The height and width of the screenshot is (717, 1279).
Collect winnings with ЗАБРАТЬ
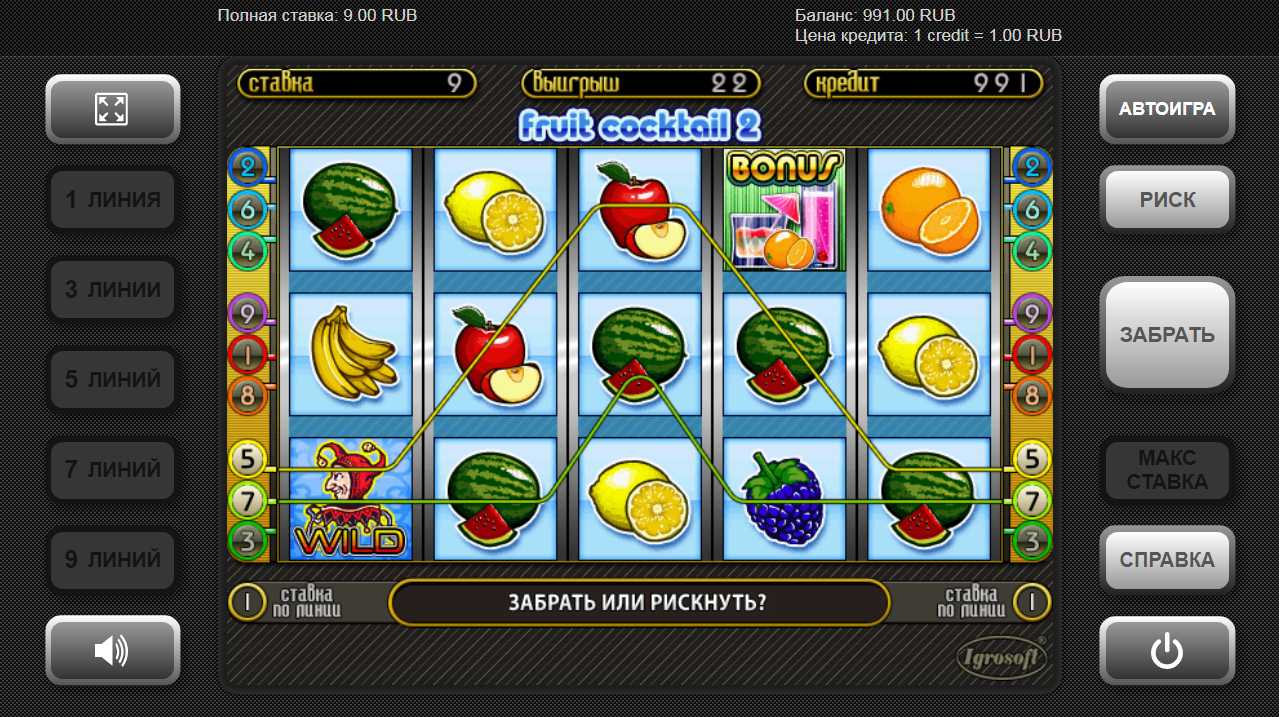click(x=1167, y=334)
